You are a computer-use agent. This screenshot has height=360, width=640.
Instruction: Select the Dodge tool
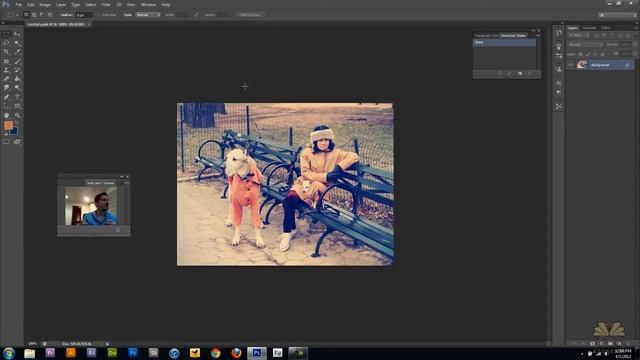coord(17,88)
